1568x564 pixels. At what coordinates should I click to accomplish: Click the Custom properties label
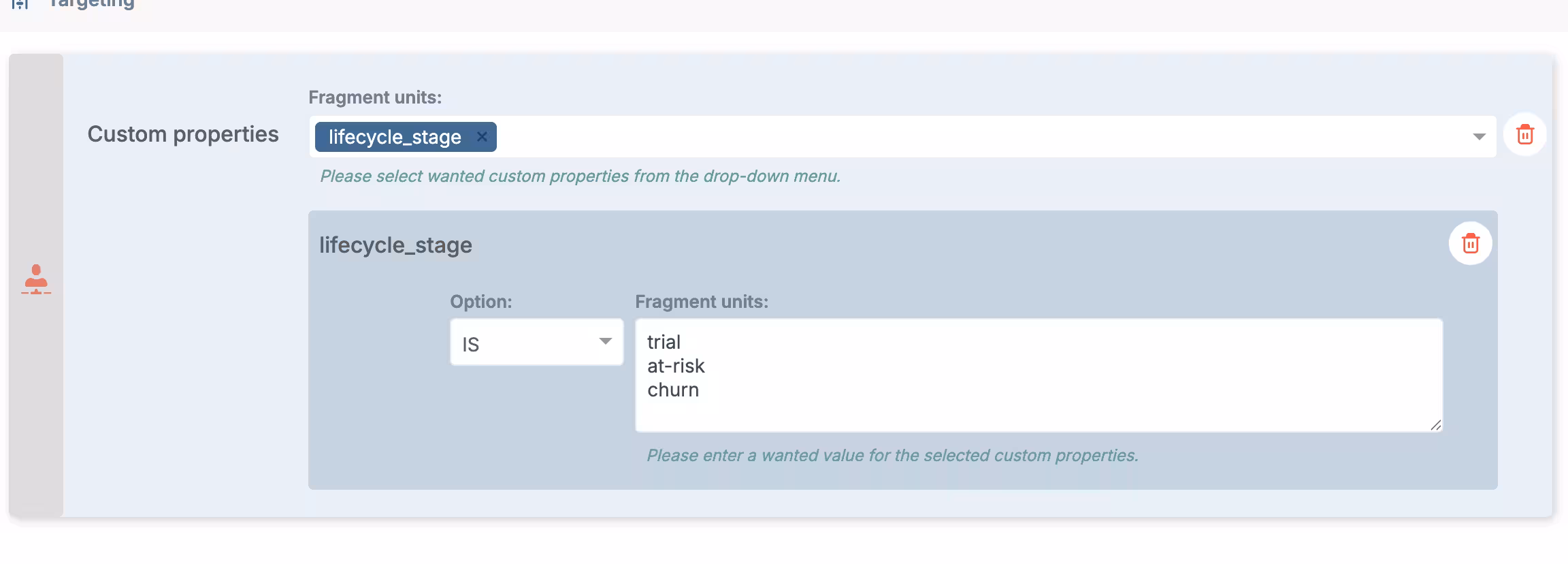[182, 134]
